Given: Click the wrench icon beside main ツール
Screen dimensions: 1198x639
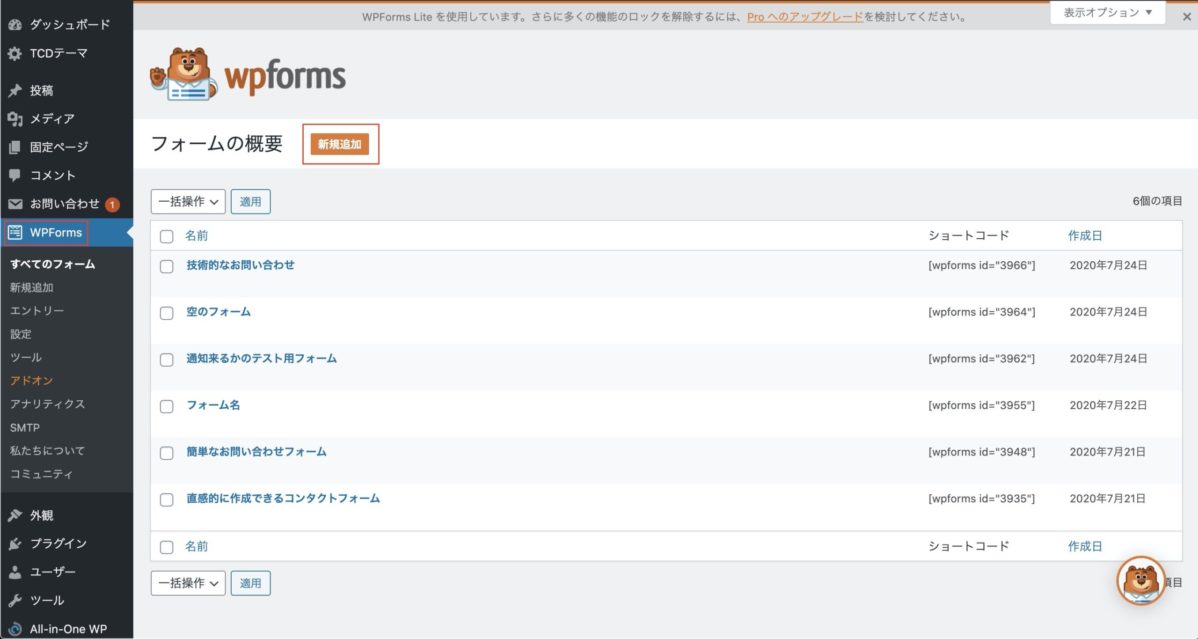Looking at the screenshot, I should [x=15, y=600].
